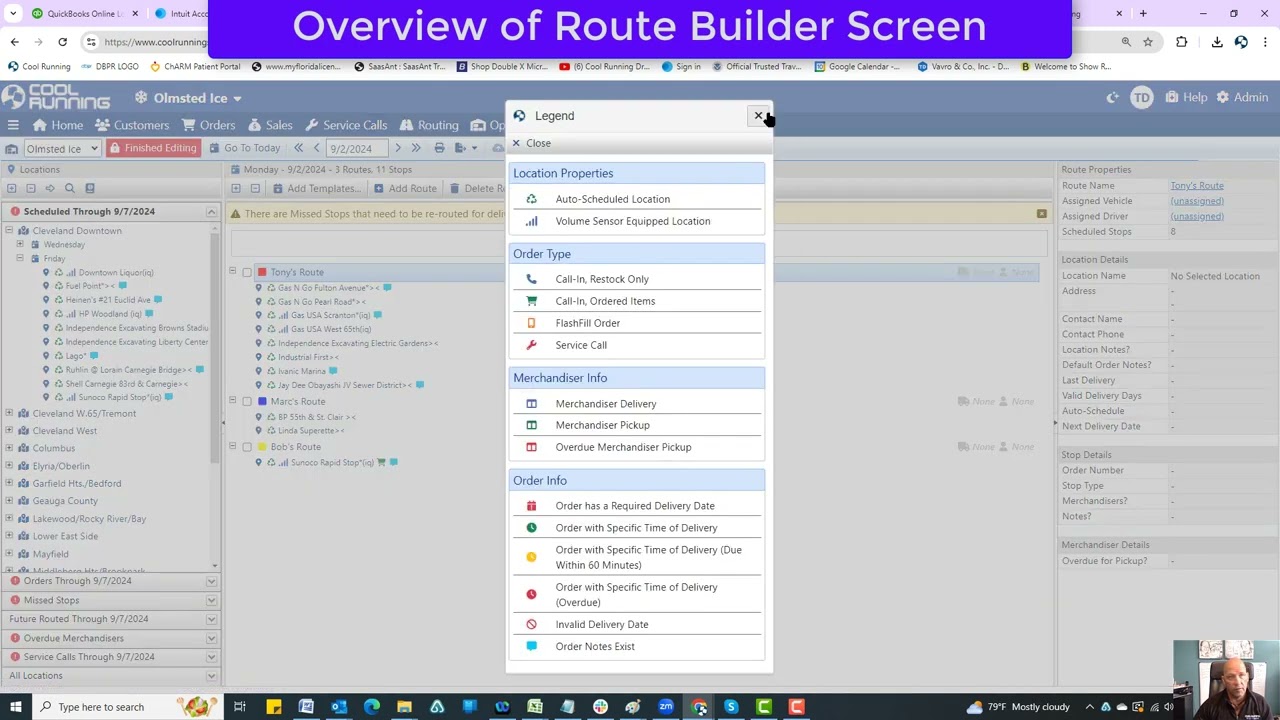Screen dimensions: 1280x720
Task: Expand the Wednesday tree node
Action: (20, 245)
